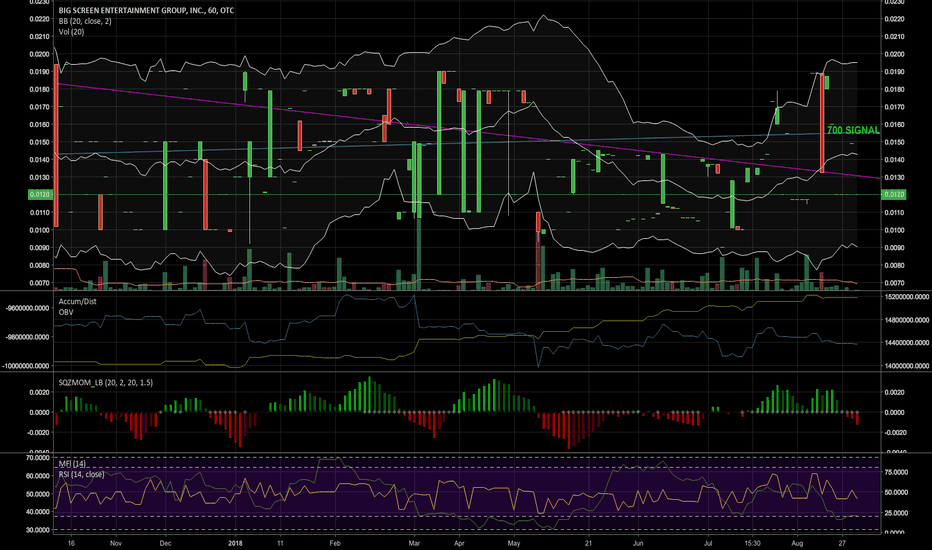
Task: Click the 14400000.0000 value on OBV scale
Action: pos(907,343)
